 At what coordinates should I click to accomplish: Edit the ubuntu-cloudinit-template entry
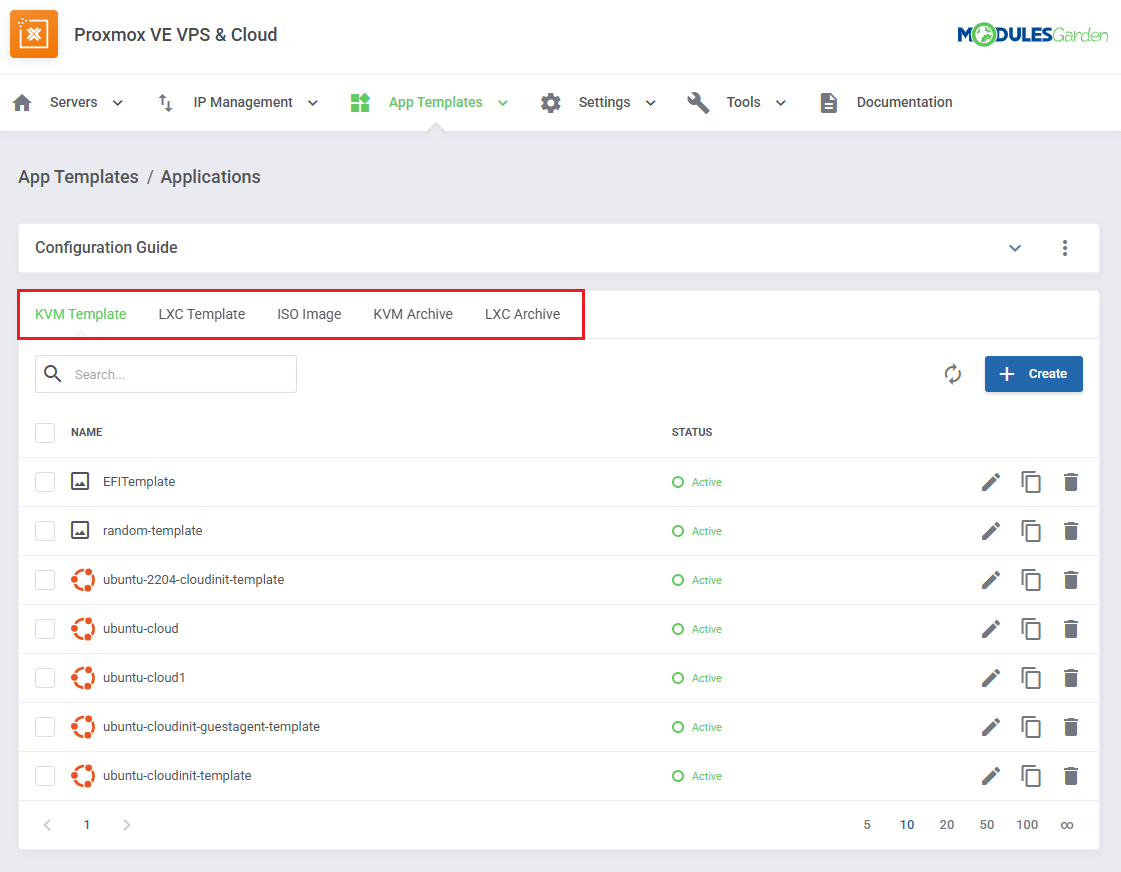point(991,776)
